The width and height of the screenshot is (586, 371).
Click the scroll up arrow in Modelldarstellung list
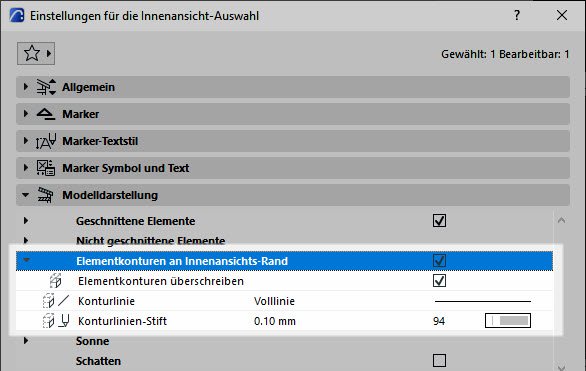[x=561, y=220]
